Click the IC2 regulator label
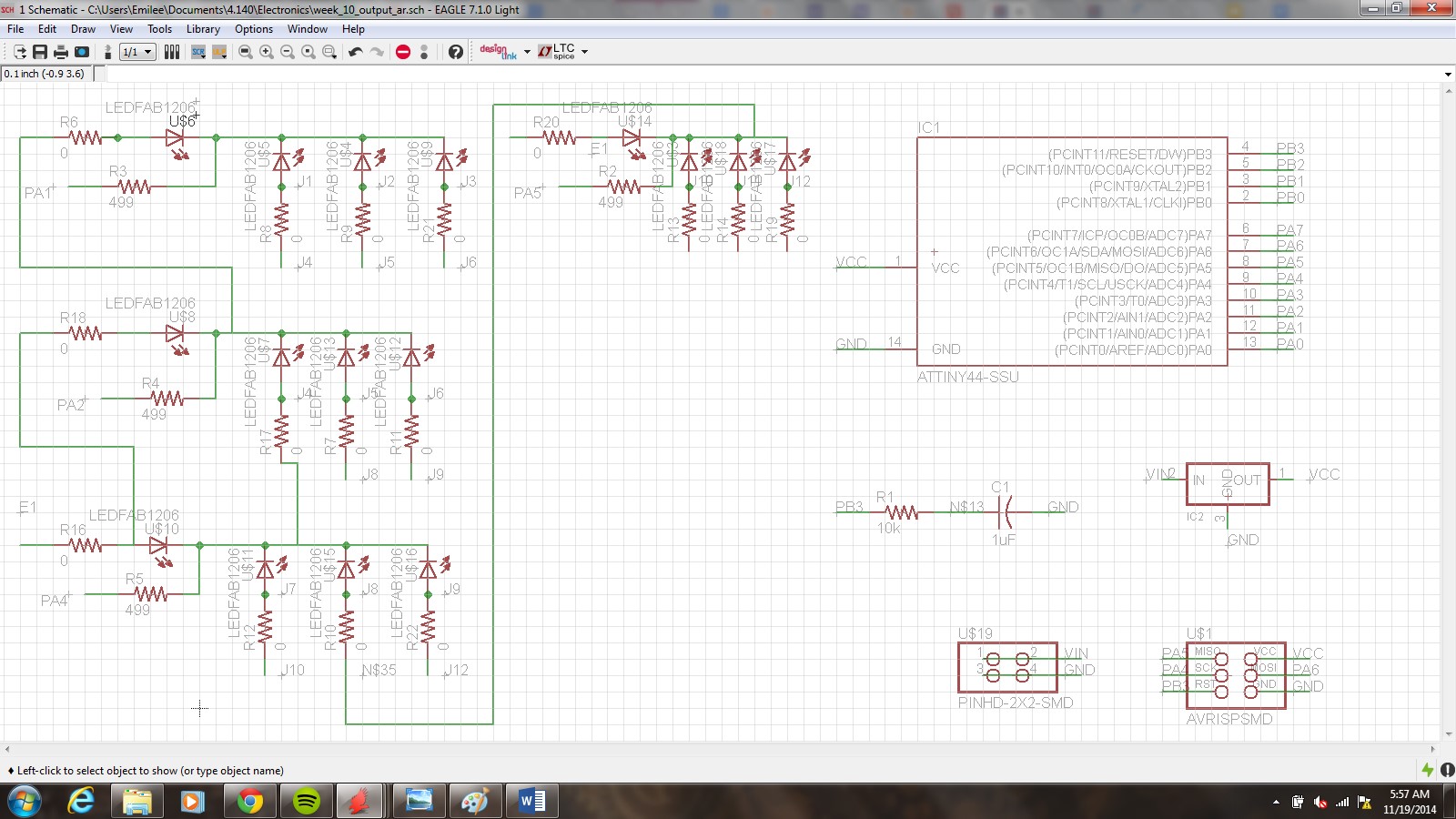The width and height of the screenshot is (1456, 819). pos(1195,517)
